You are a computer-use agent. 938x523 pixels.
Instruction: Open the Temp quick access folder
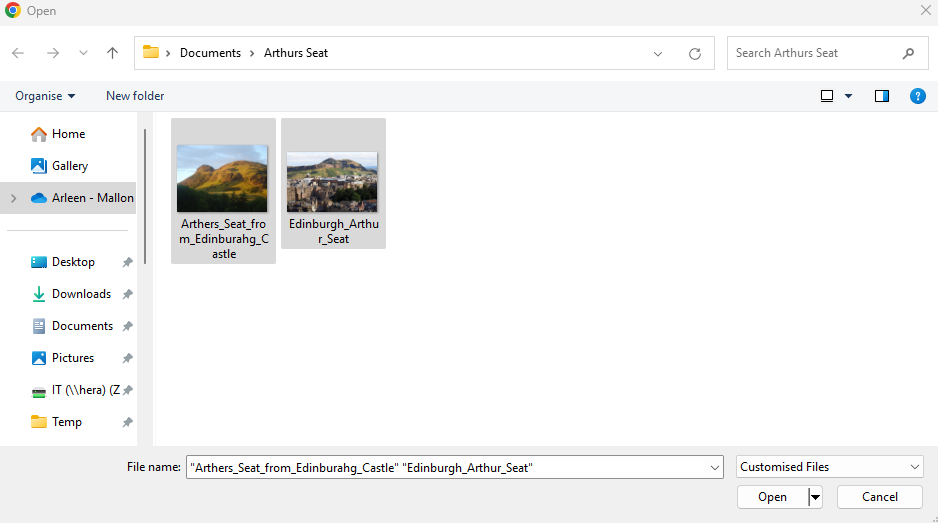(x=66, y=422)
